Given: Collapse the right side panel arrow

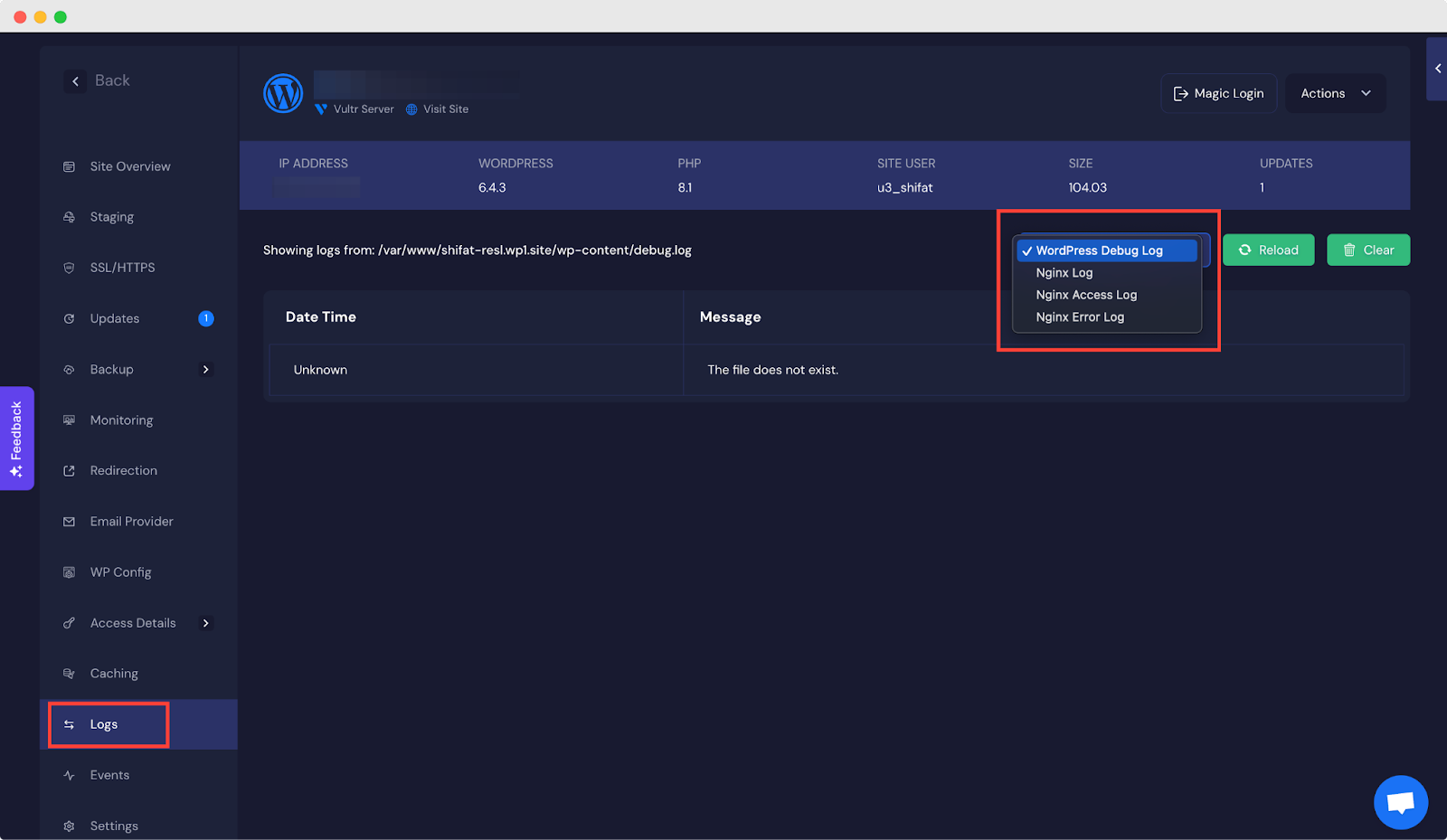Looking at the screenshot, I should click(1437, 69).
